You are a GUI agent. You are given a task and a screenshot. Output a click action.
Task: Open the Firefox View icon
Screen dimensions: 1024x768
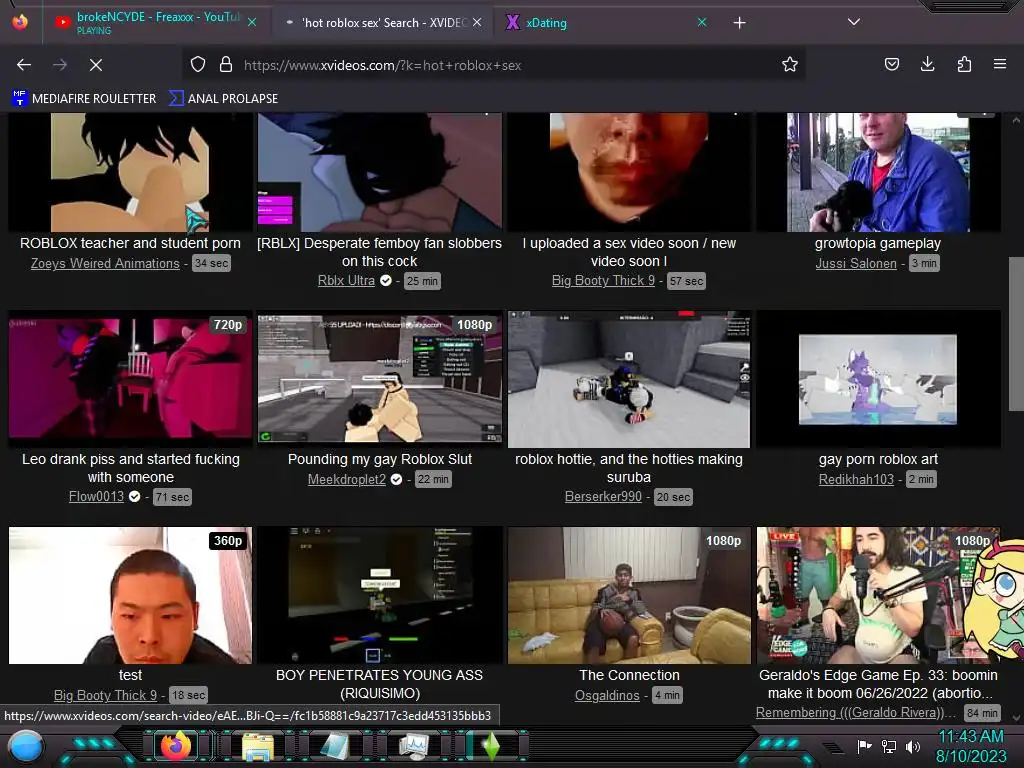[20, 22]
